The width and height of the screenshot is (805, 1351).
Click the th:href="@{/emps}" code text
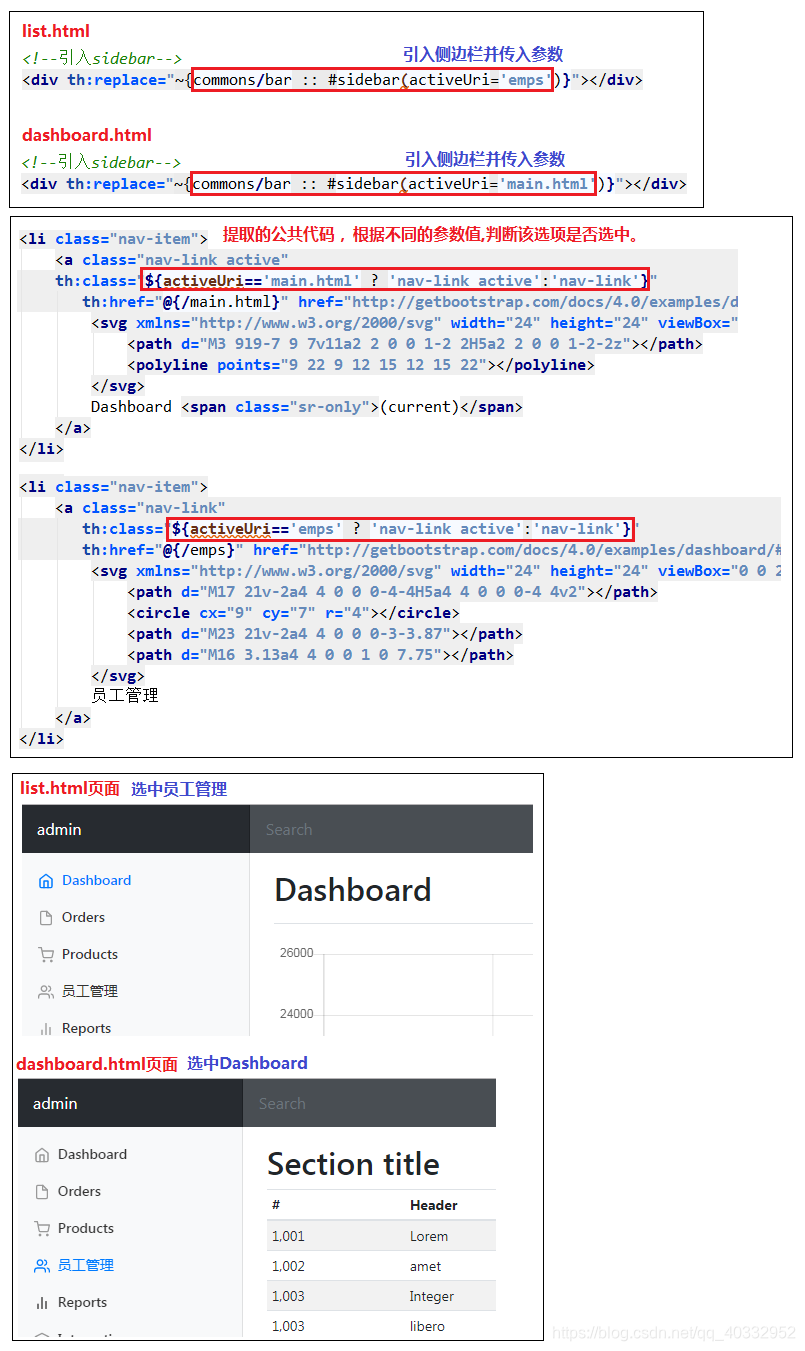click(x=163, y=550)
